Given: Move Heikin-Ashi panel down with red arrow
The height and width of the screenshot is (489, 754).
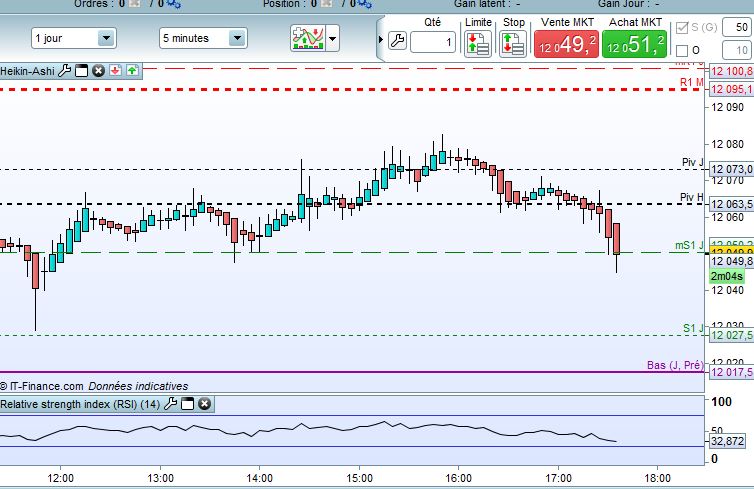Looking at the screenshot, I should (115, 71).
